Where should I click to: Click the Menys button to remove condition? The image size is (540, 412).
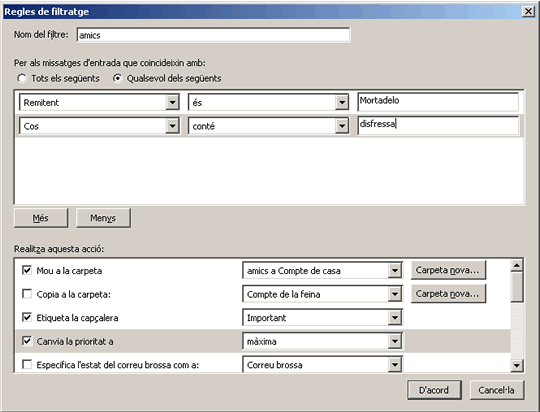103,218
